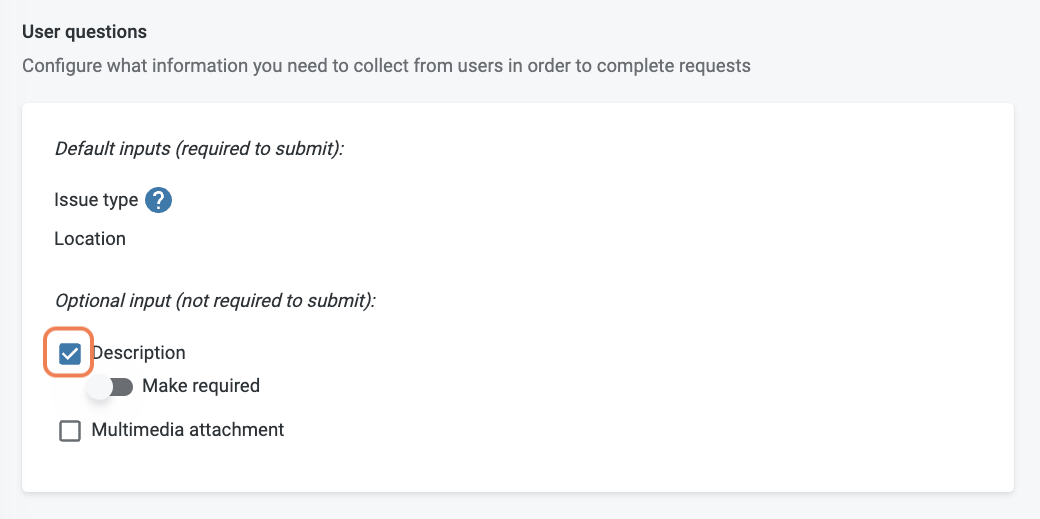The width and height of the screenshot is (1040, 519).
Task: Click "Optional input (not required to submit):" text
Action: 215,301
